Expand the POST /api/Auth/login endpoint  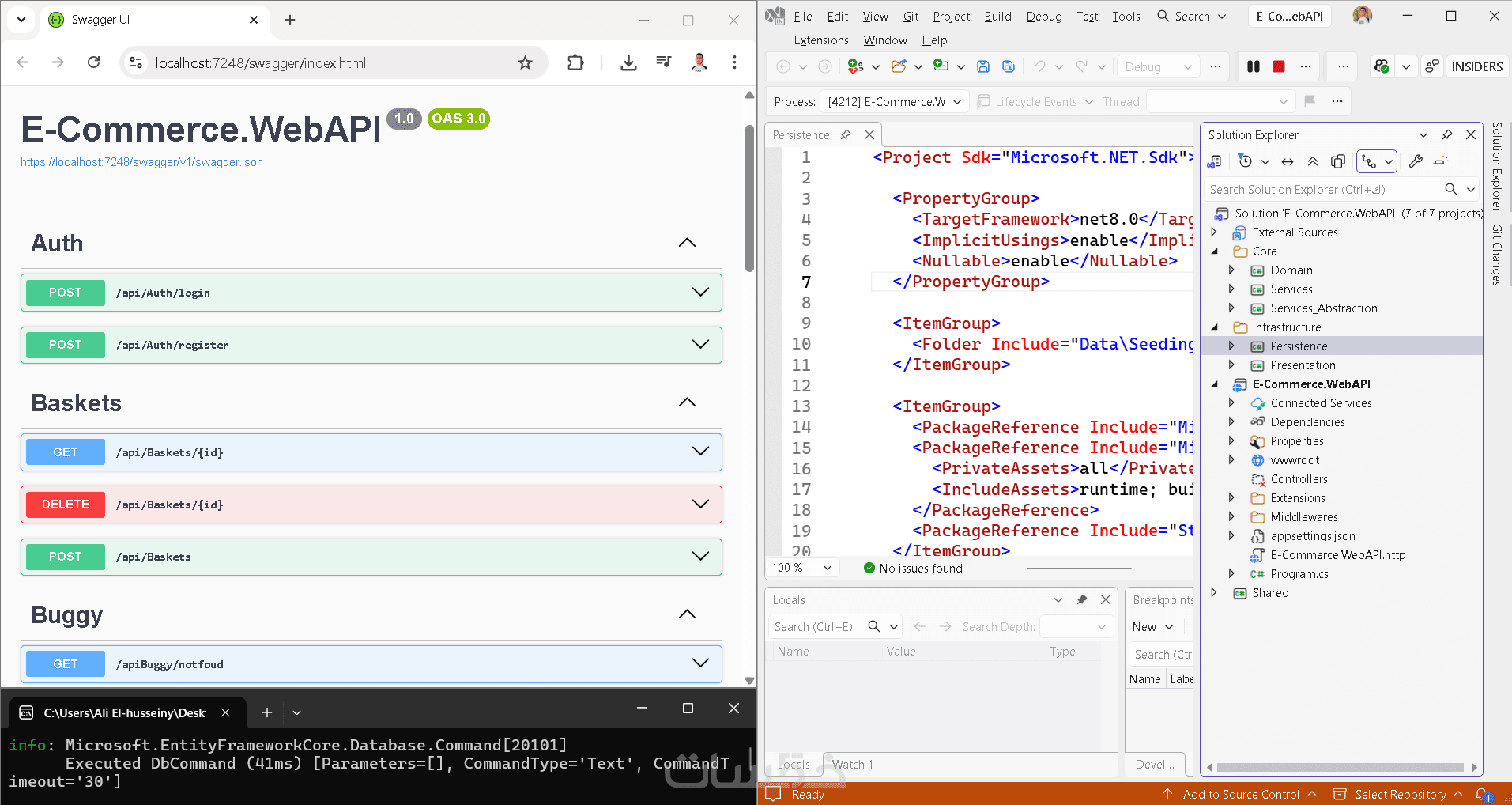pyautogui.click(x=371, y=293)
